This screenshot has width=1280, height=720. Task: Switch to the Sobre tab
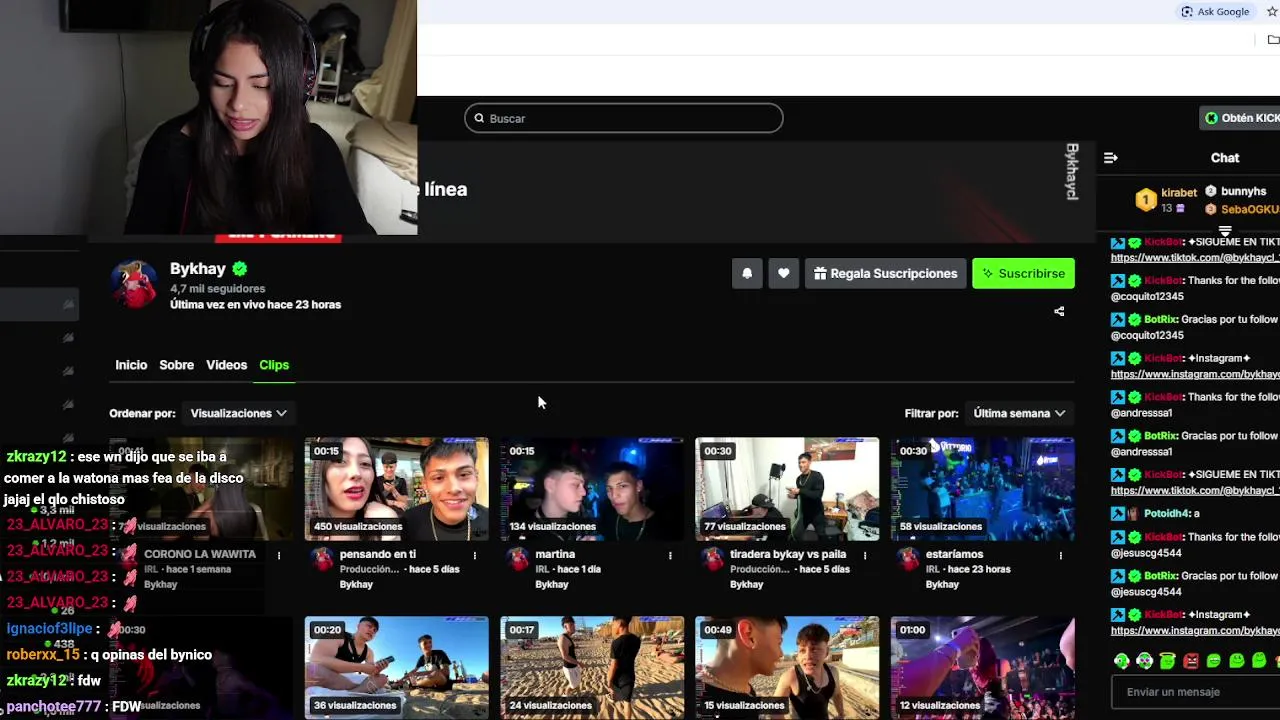(176, 365)
